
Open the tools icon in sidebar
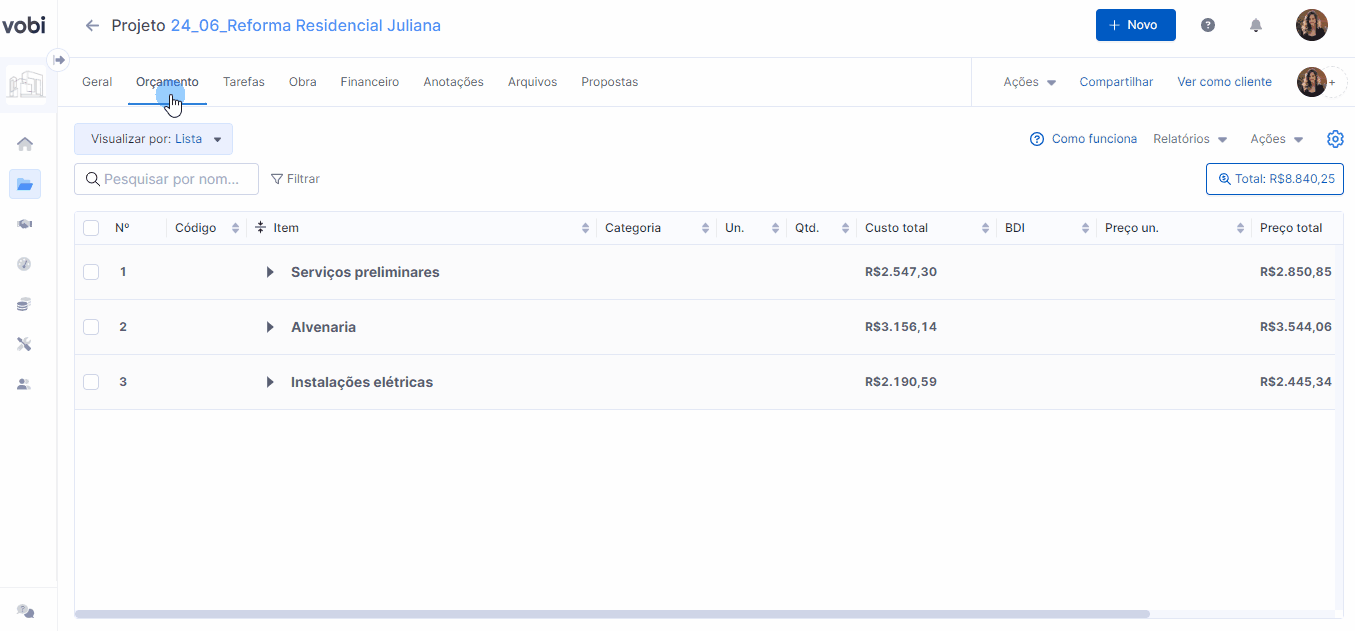coord(25,344)
